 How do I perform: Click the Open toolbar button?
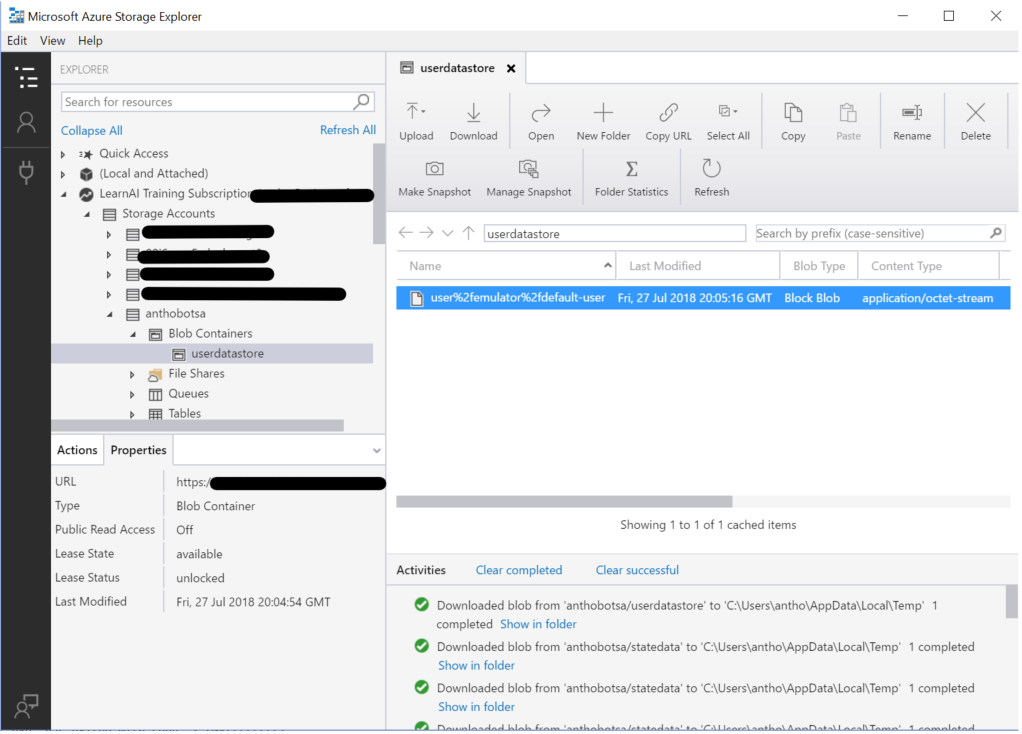(x=541, y=121)
